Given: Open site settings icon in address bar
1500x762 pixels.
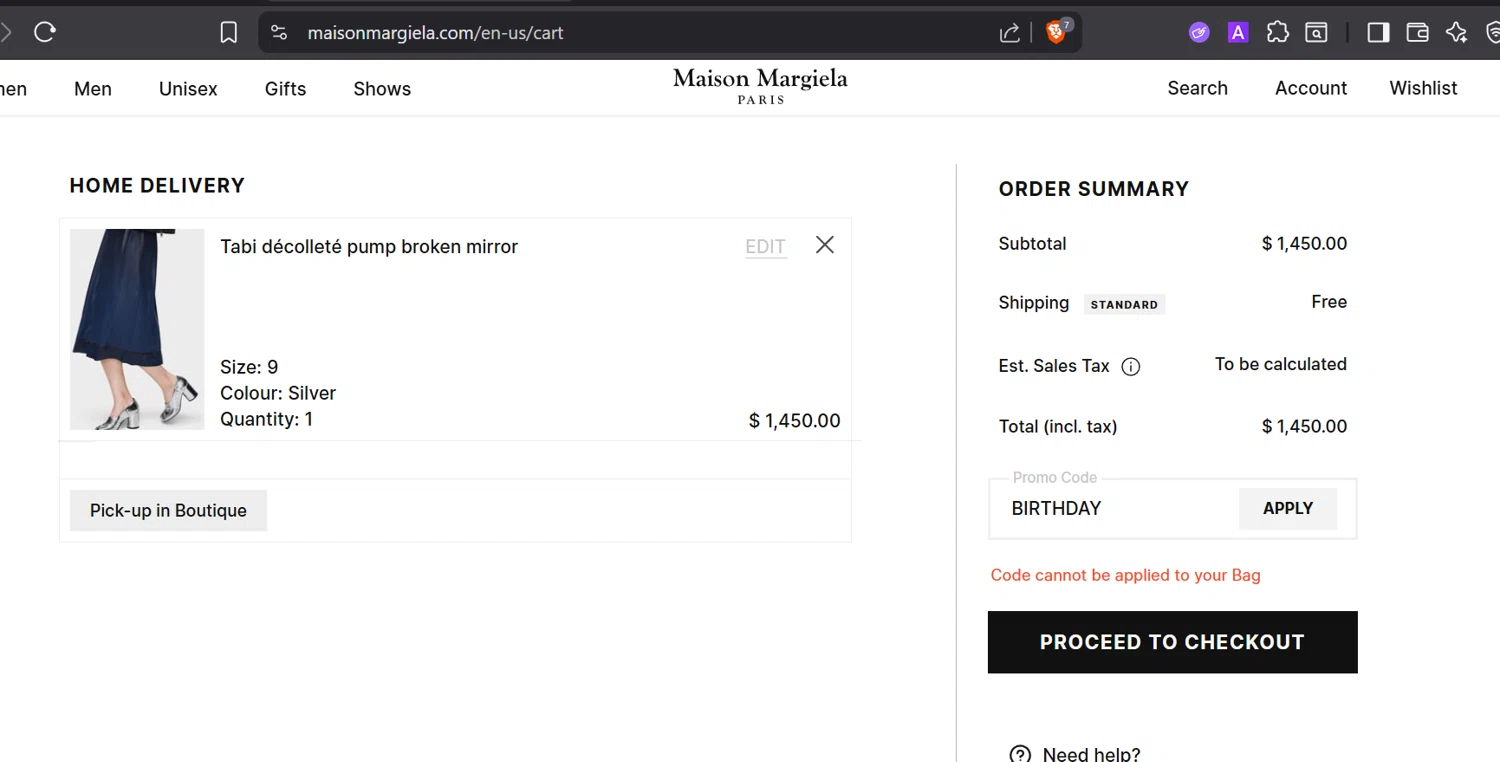Looking at the screenshot, I should (x=280, y=33).
